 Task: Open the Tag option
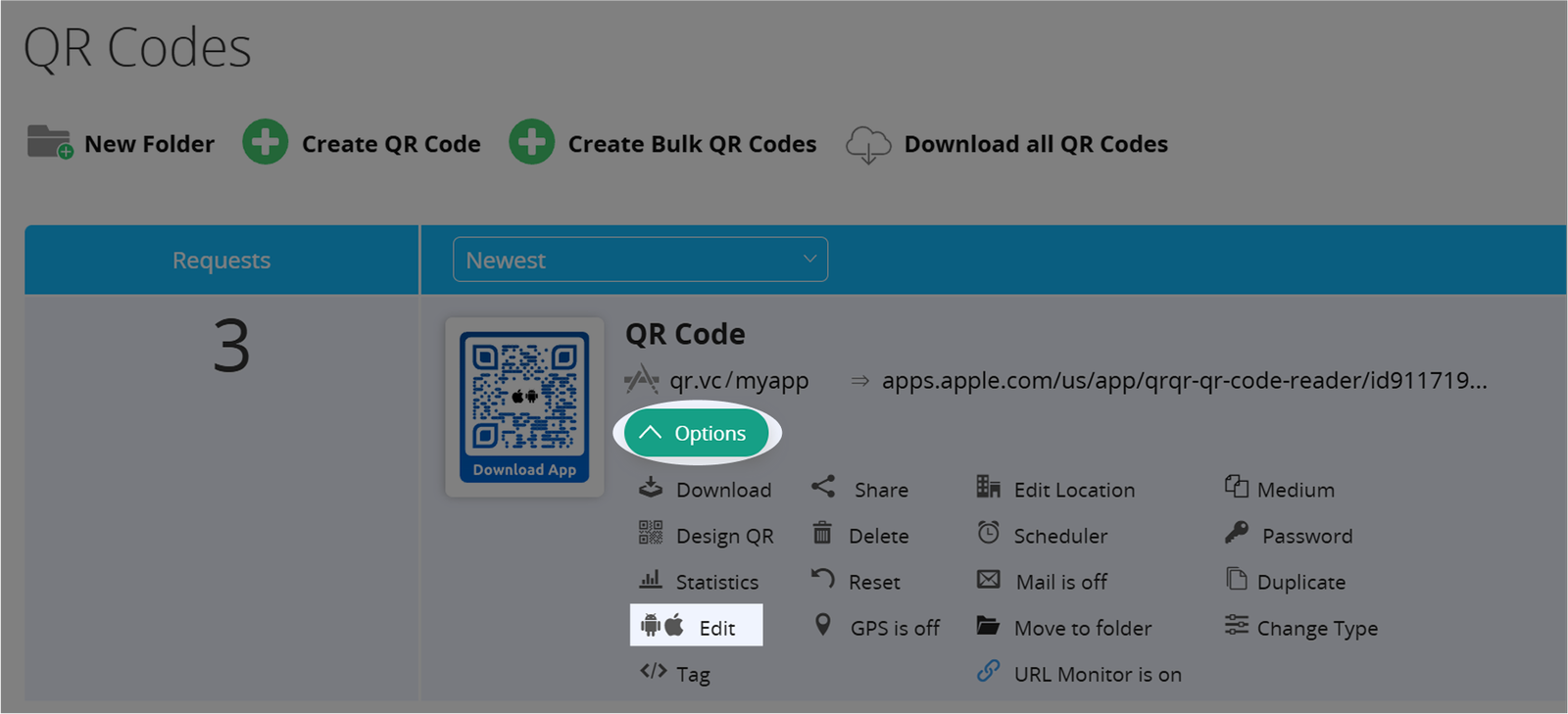point(693,674)
